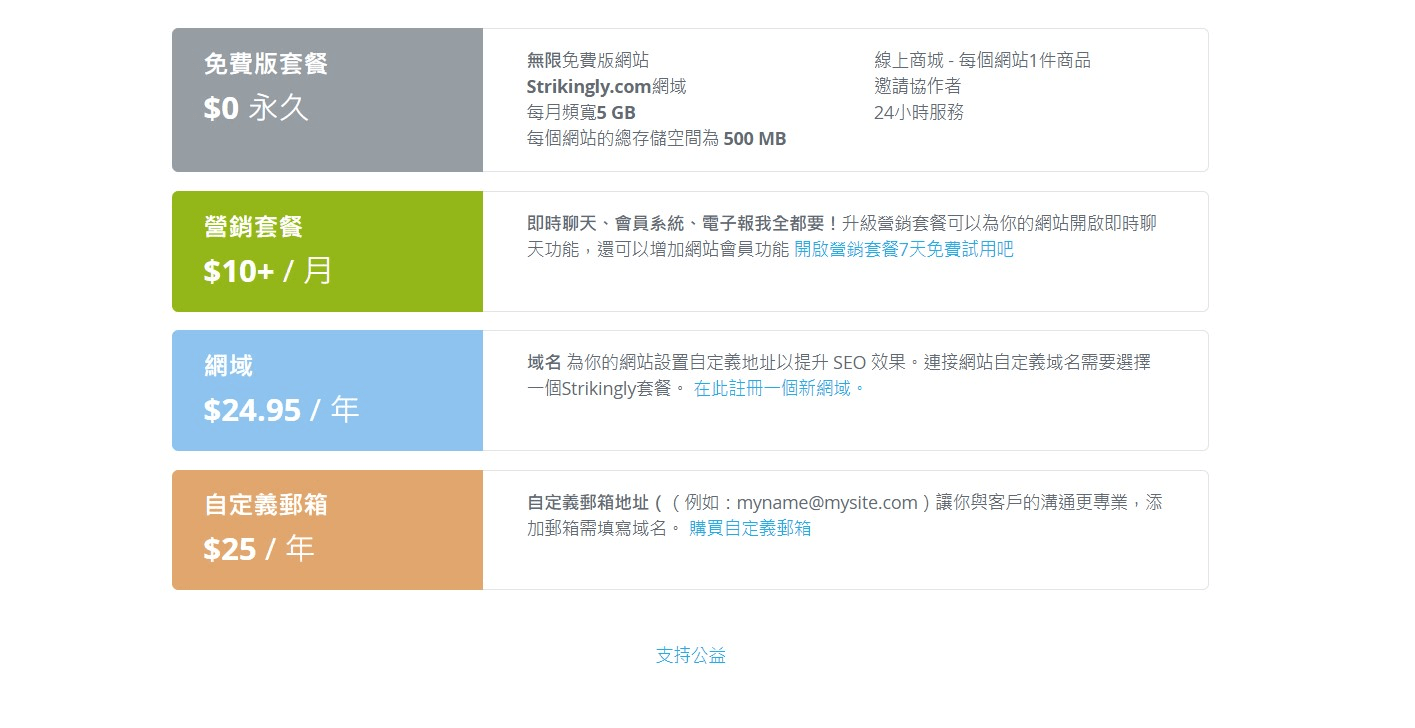
Task: Click the 自定義郵箱 heading in the orange panel
Action: tap(265, 505)
